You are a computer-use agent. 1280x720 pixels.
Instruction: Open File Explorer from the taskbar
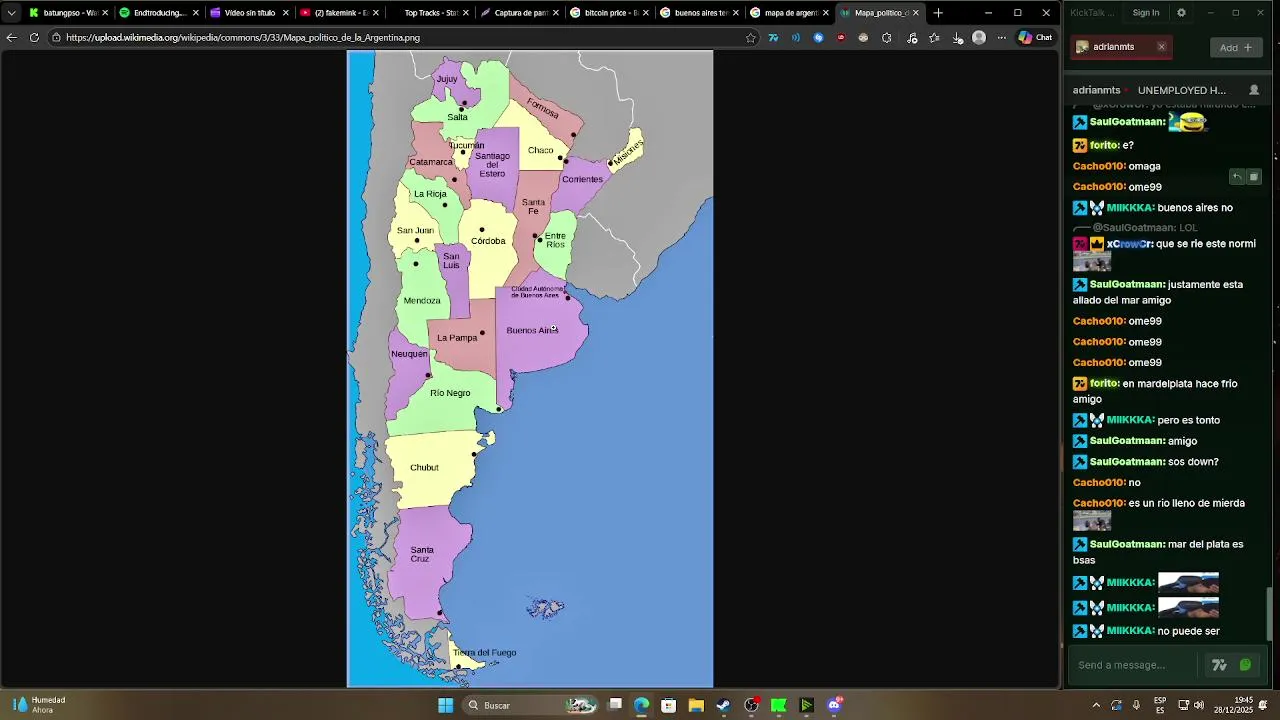coord(696,705)
